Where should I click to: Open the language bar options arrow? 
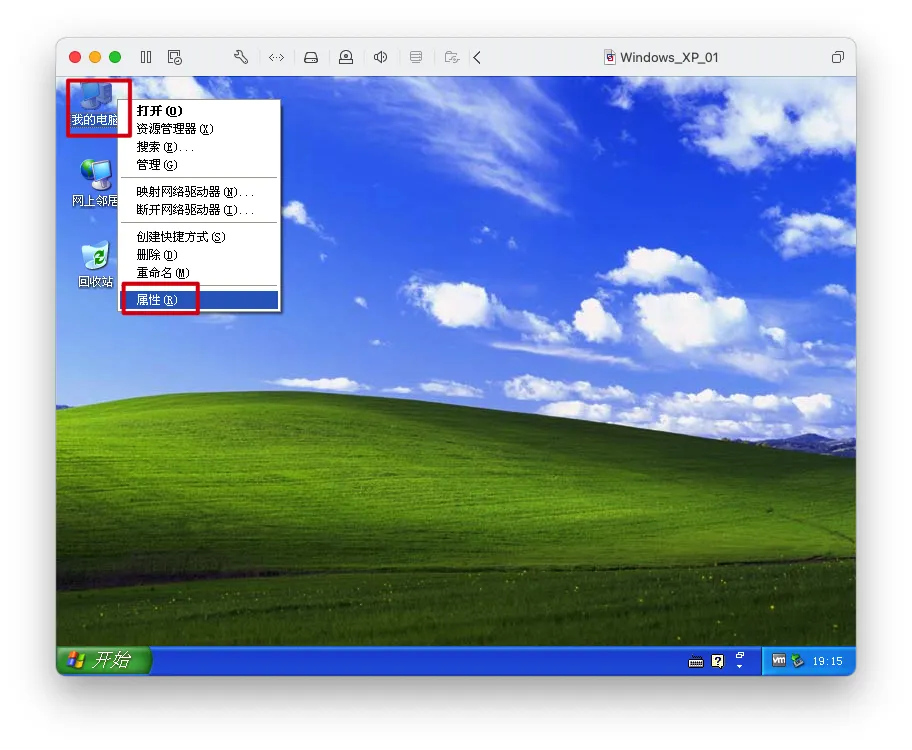740,666
